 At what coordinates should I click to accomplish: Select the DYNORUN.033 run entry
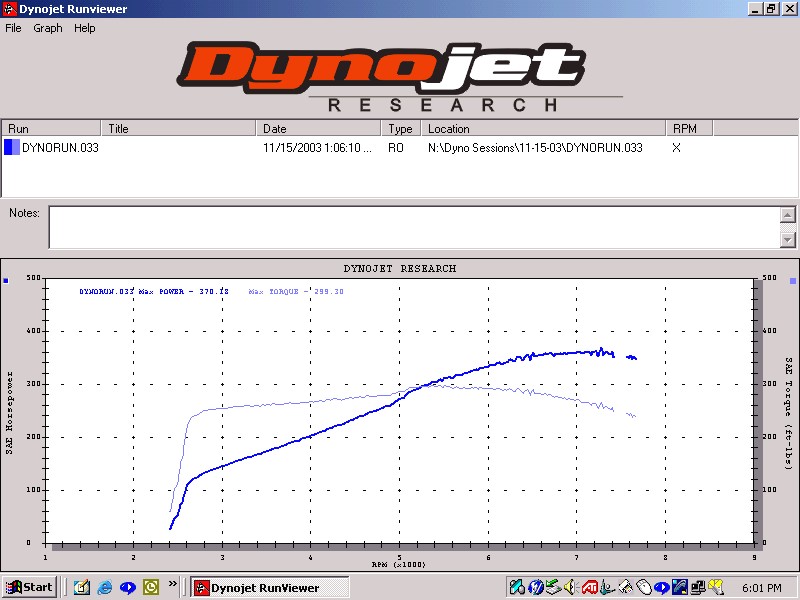(x=60, y=147)
